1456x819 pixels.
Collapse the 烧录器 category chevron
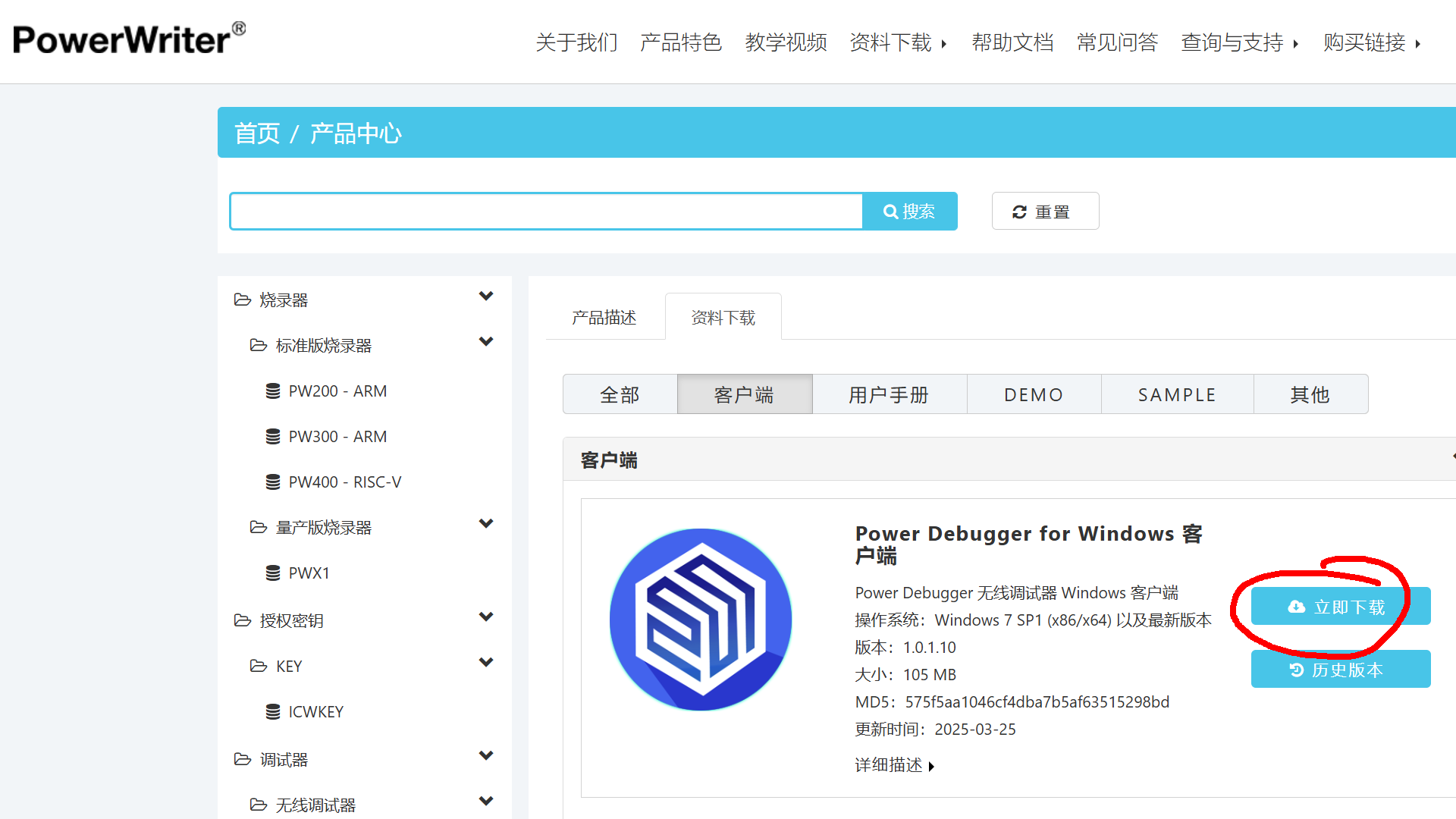486,296
